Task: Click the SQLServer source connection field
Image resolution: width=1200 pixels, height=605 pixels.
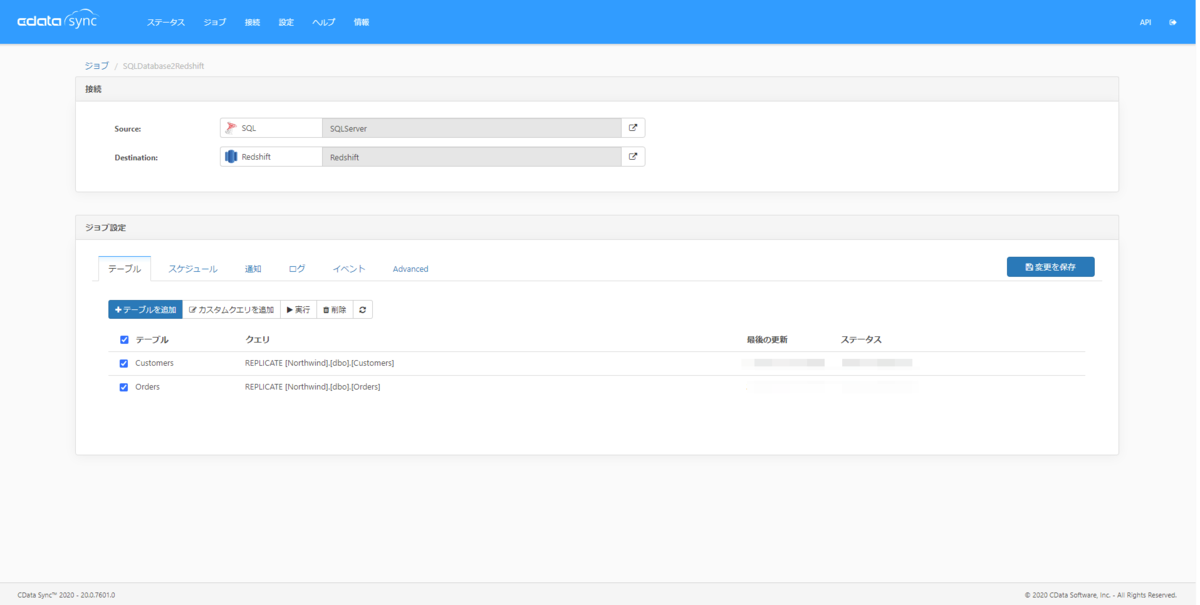Action: (471, 128)
